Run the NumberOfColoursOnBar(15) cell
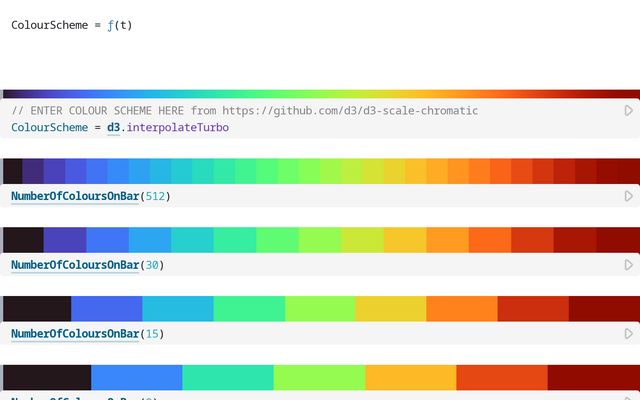Screen dimensions: 640x400 629,334
